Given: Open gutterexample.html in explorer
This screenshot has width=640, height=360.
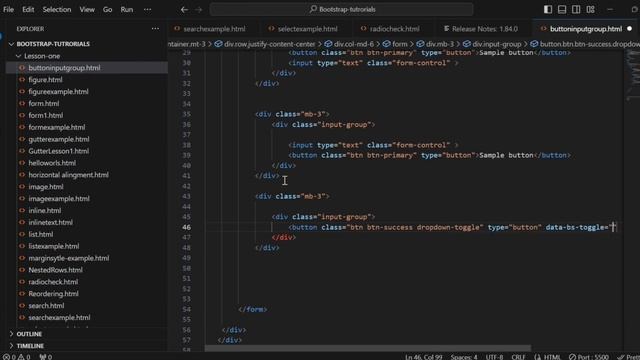Looking at the screenshot, I should [x=59, y=139].
